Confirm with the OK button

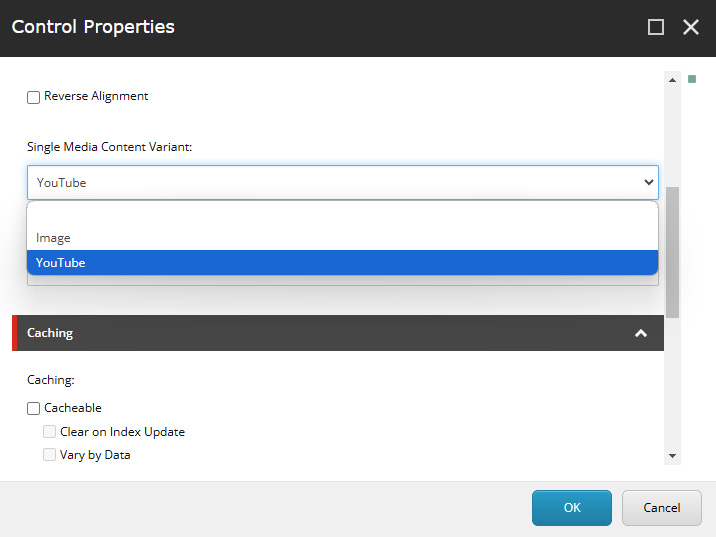[572, 508]
